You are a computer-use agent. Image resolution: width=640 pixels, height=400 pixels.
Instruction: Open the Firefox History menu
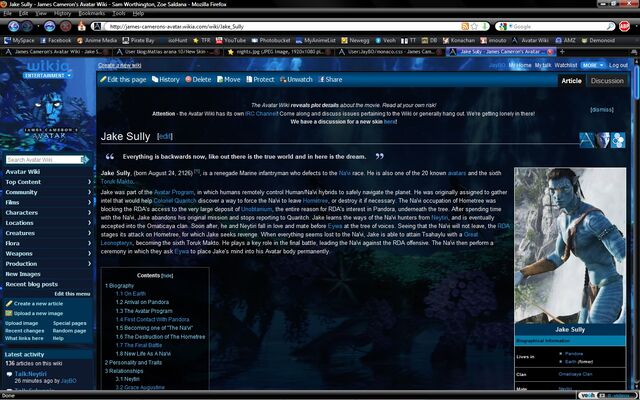coord(62,13)
